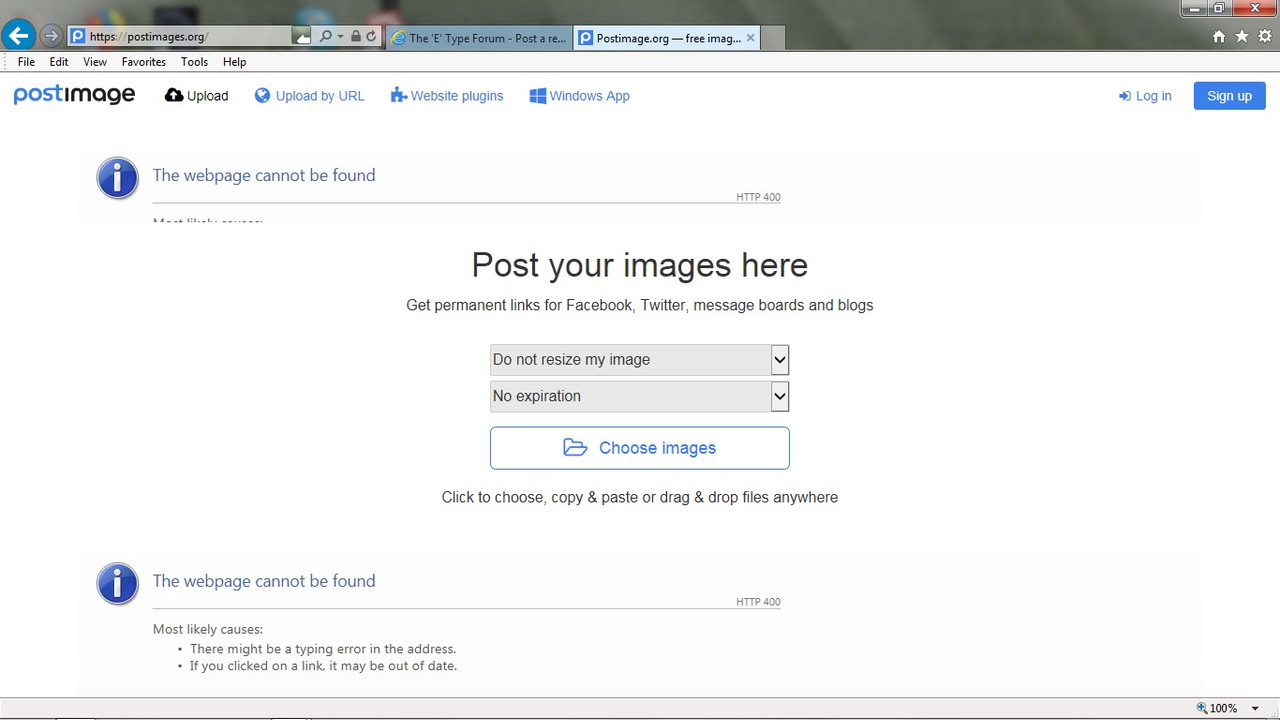Screen dimensions: 1280x720
Task: Click 'There might be a typing error' line
Action: coord(323,648)
